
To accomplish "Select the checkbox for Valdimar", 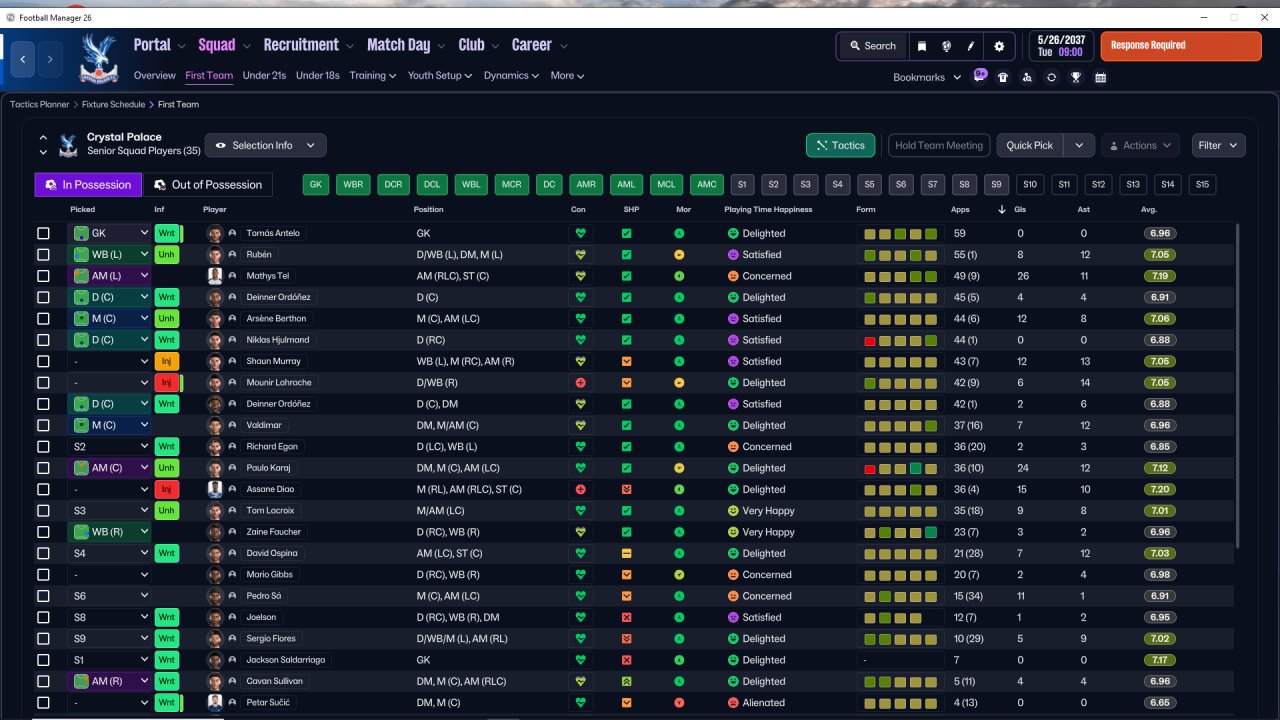I will coord(43,425).
